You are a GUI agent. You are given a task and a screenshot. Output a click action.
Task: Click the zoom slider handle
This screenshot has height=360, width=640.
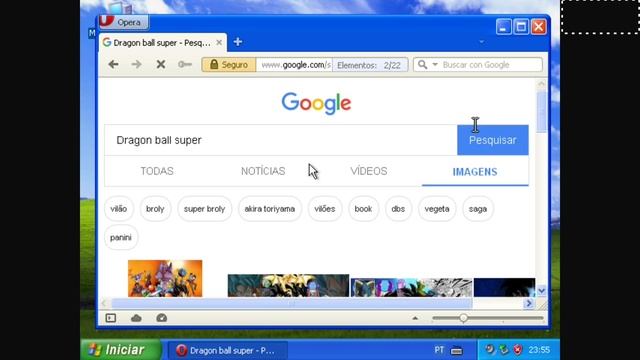pos(463,318)
